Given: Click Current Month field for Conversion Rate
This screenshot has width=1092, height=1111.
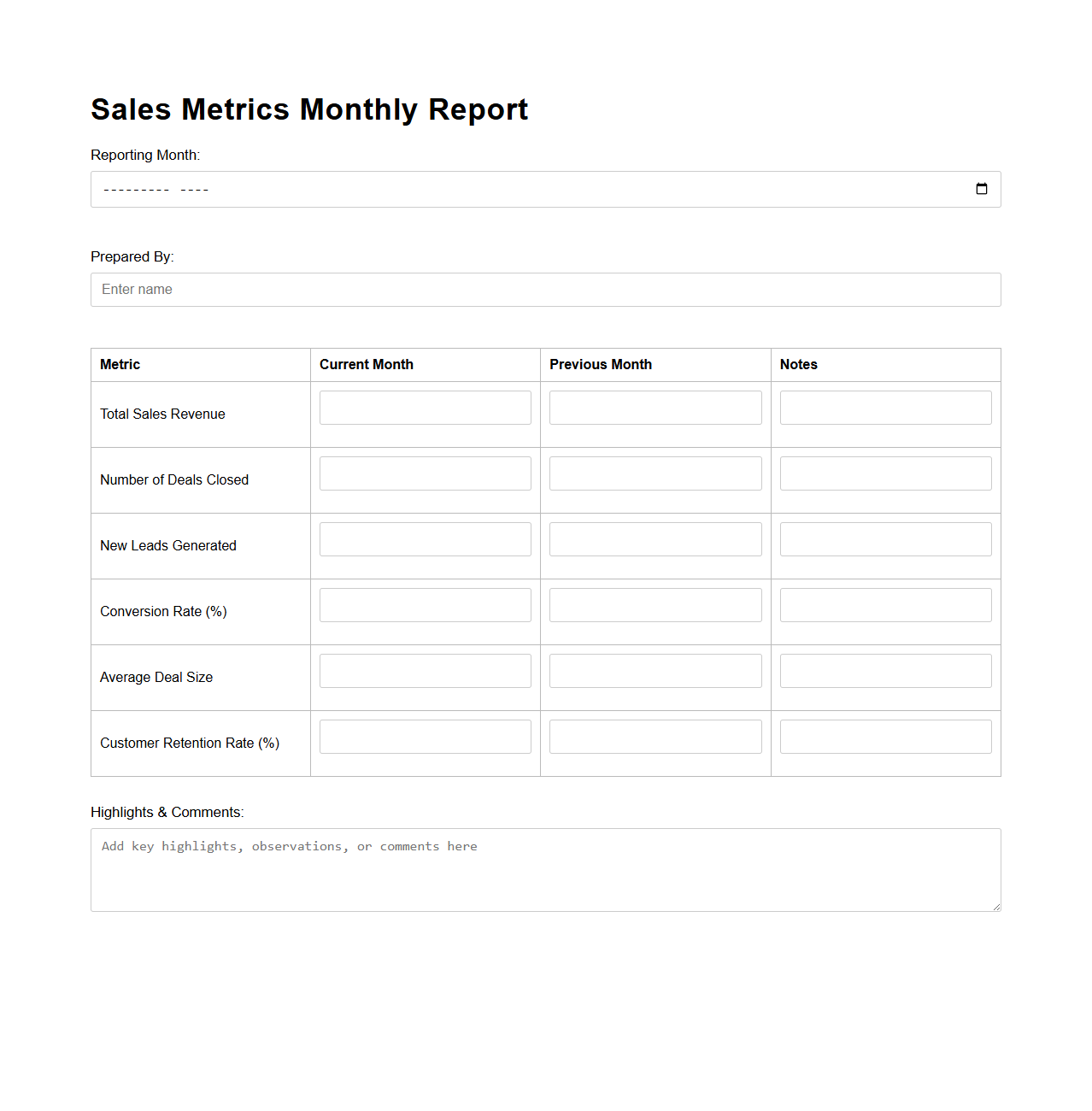Looking at the screenshot, I should point(425,605).
